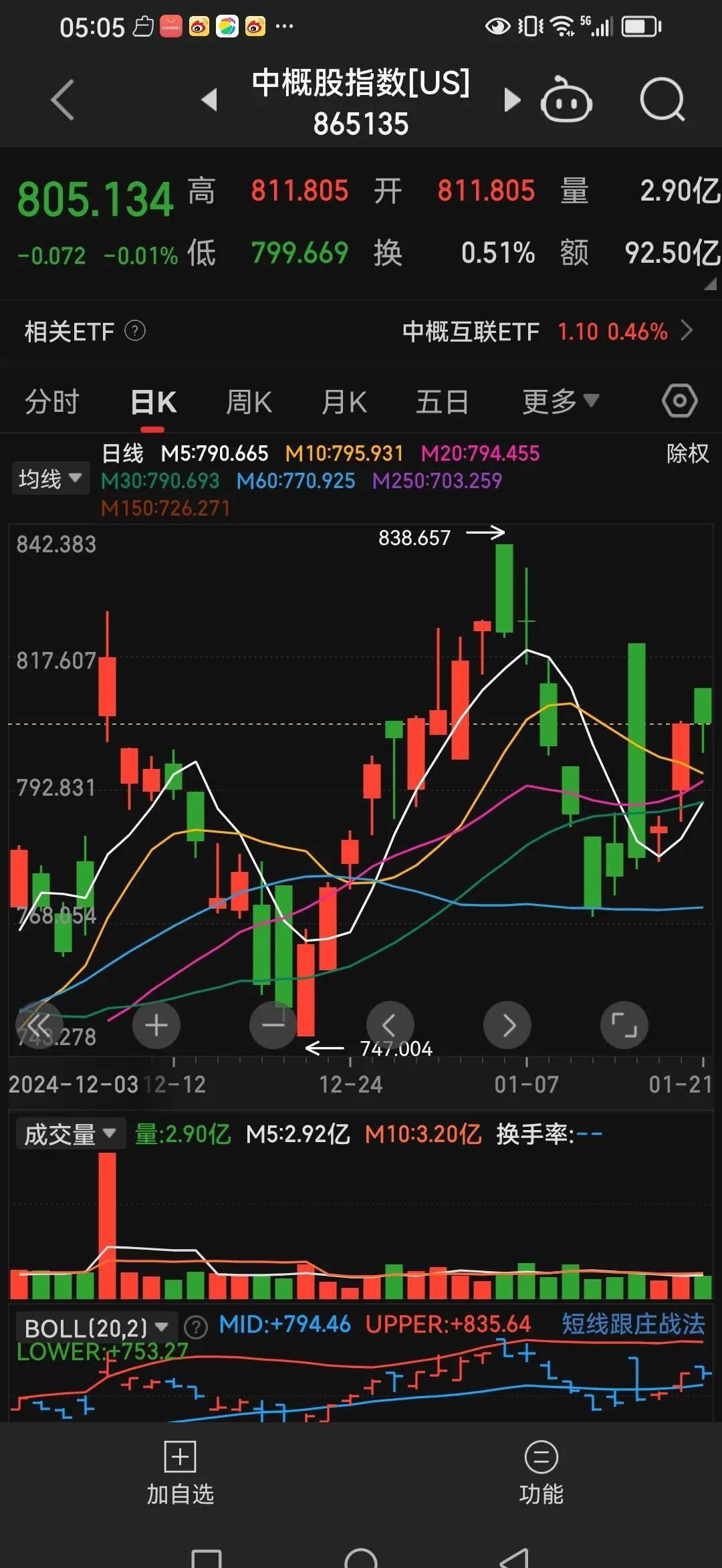Switch to next stock with right triangle

(x=511, y=100)
